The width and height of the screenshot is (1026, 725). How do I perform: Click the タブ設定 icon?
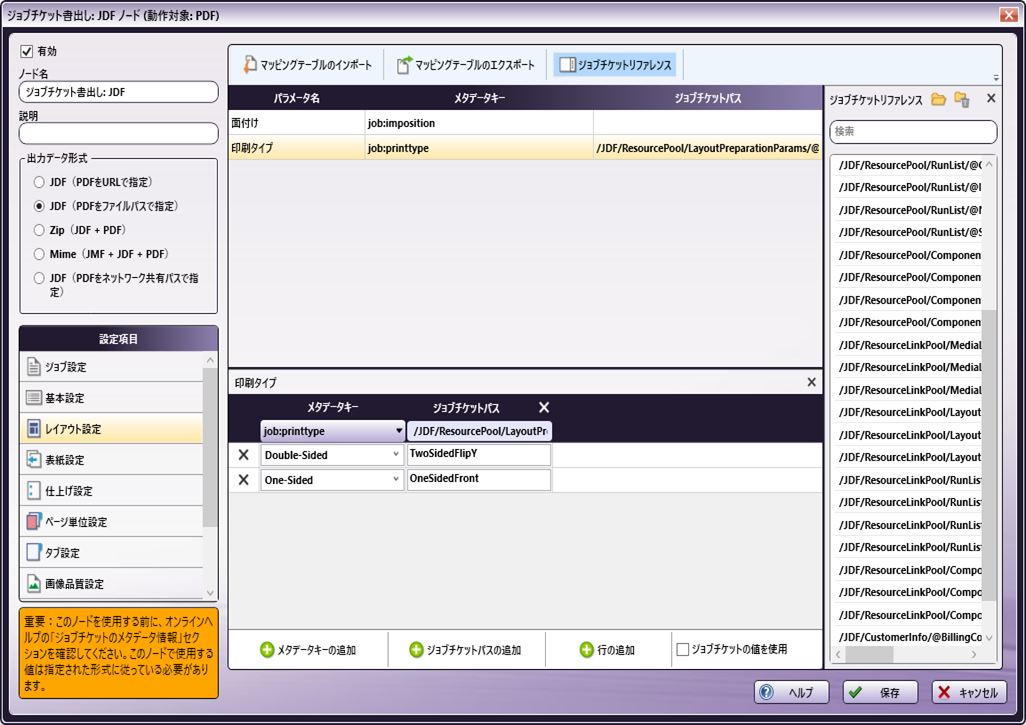[34, 552]
